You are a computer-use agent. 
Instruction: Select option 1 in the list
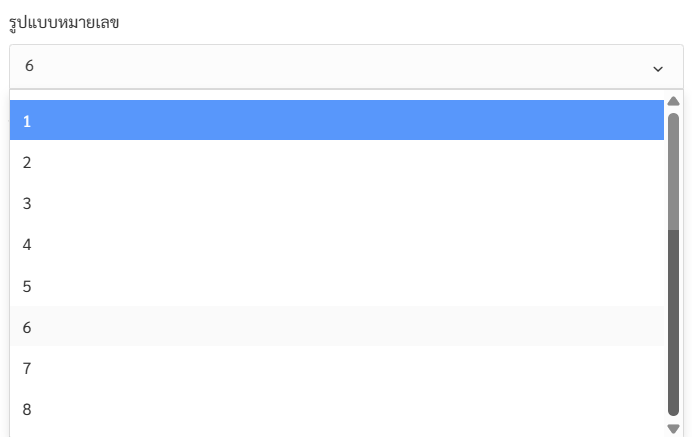coord(337,120)
